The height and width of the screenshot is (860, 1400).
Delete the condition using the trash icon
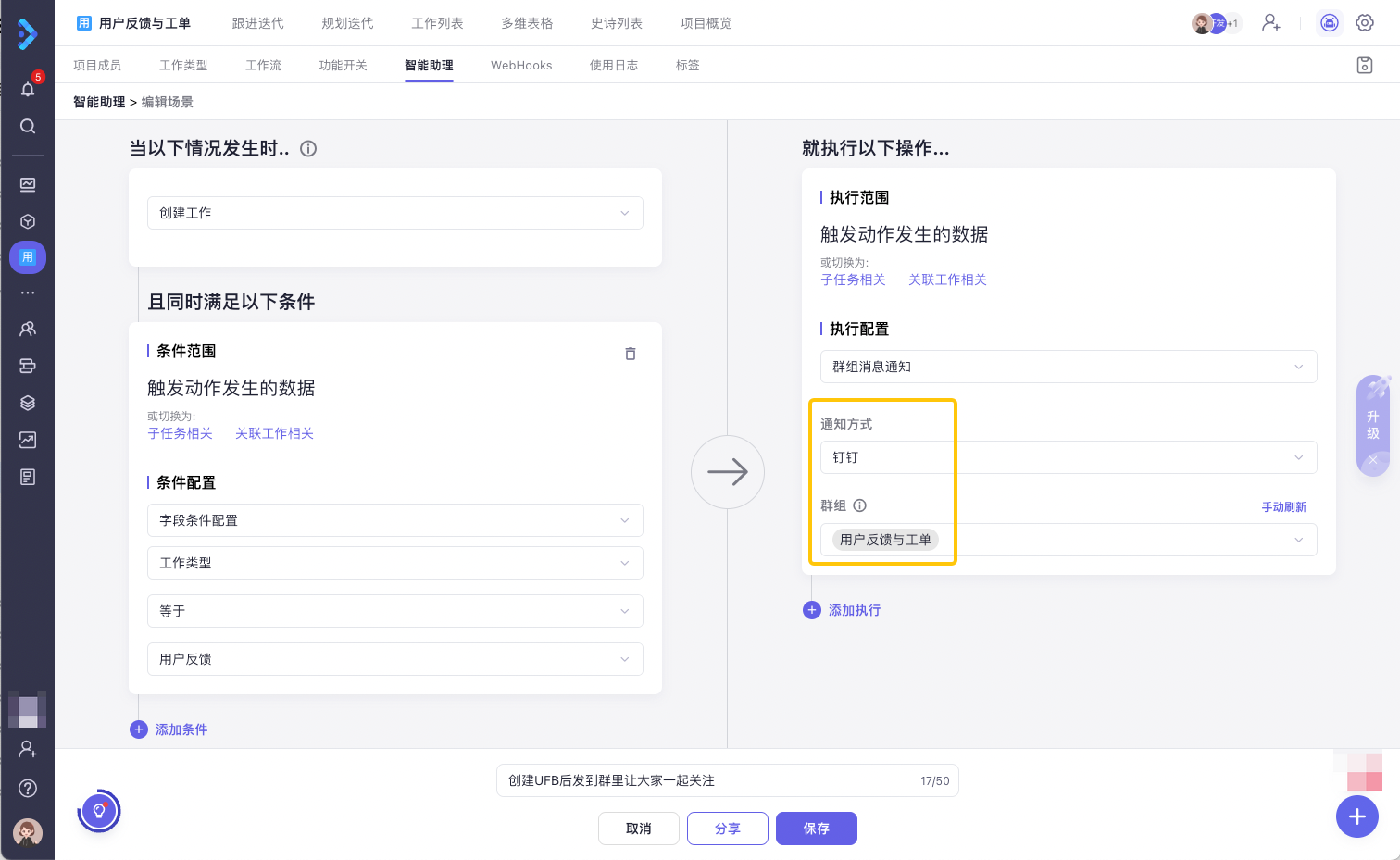631,354
